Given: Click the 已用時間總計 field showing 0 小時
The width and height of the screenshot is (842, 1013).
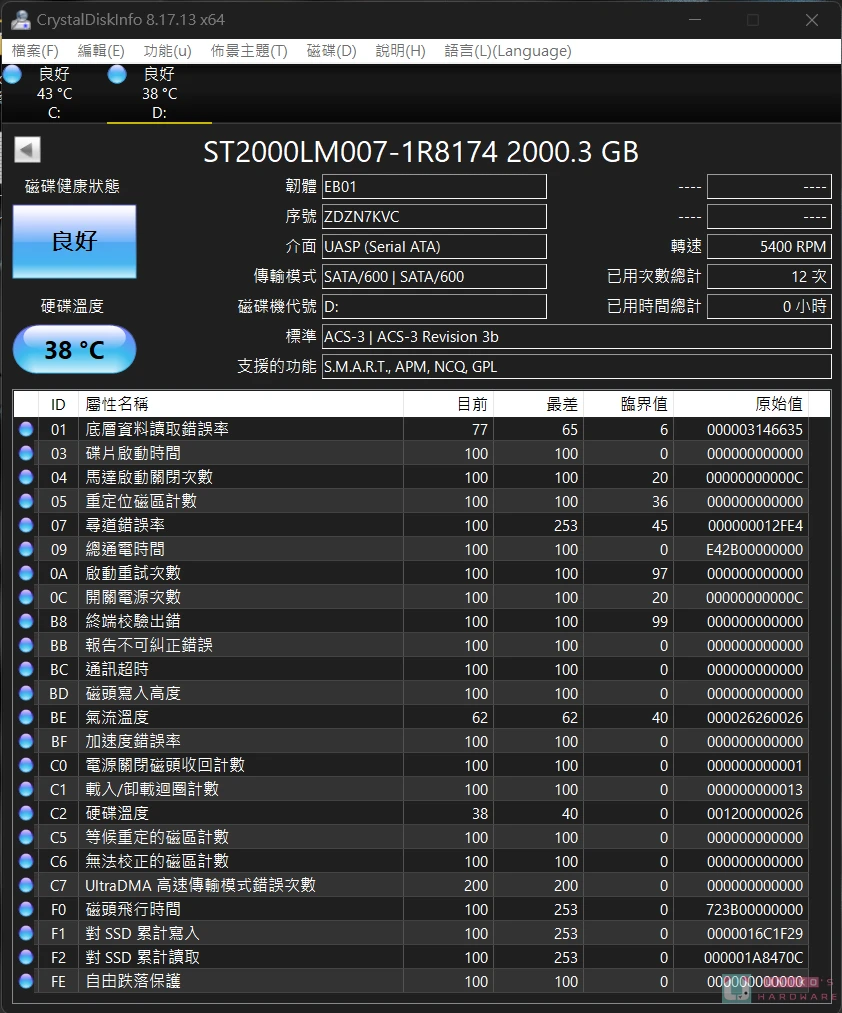Looking at the screenshot, I should pos(769,306).
